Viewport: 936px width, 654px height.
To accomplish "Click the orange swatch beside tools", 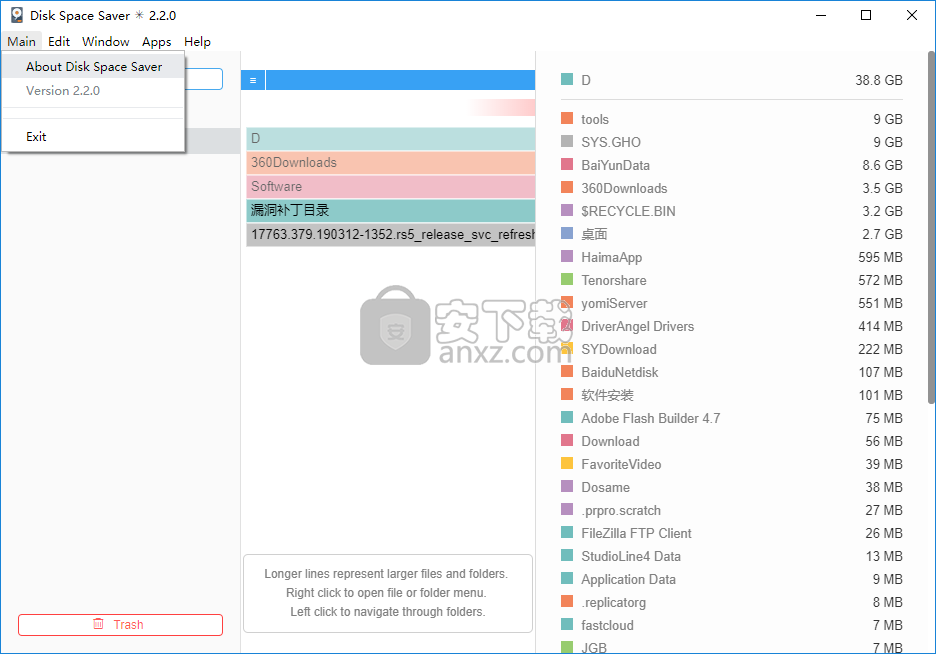I will pos(567,118).
